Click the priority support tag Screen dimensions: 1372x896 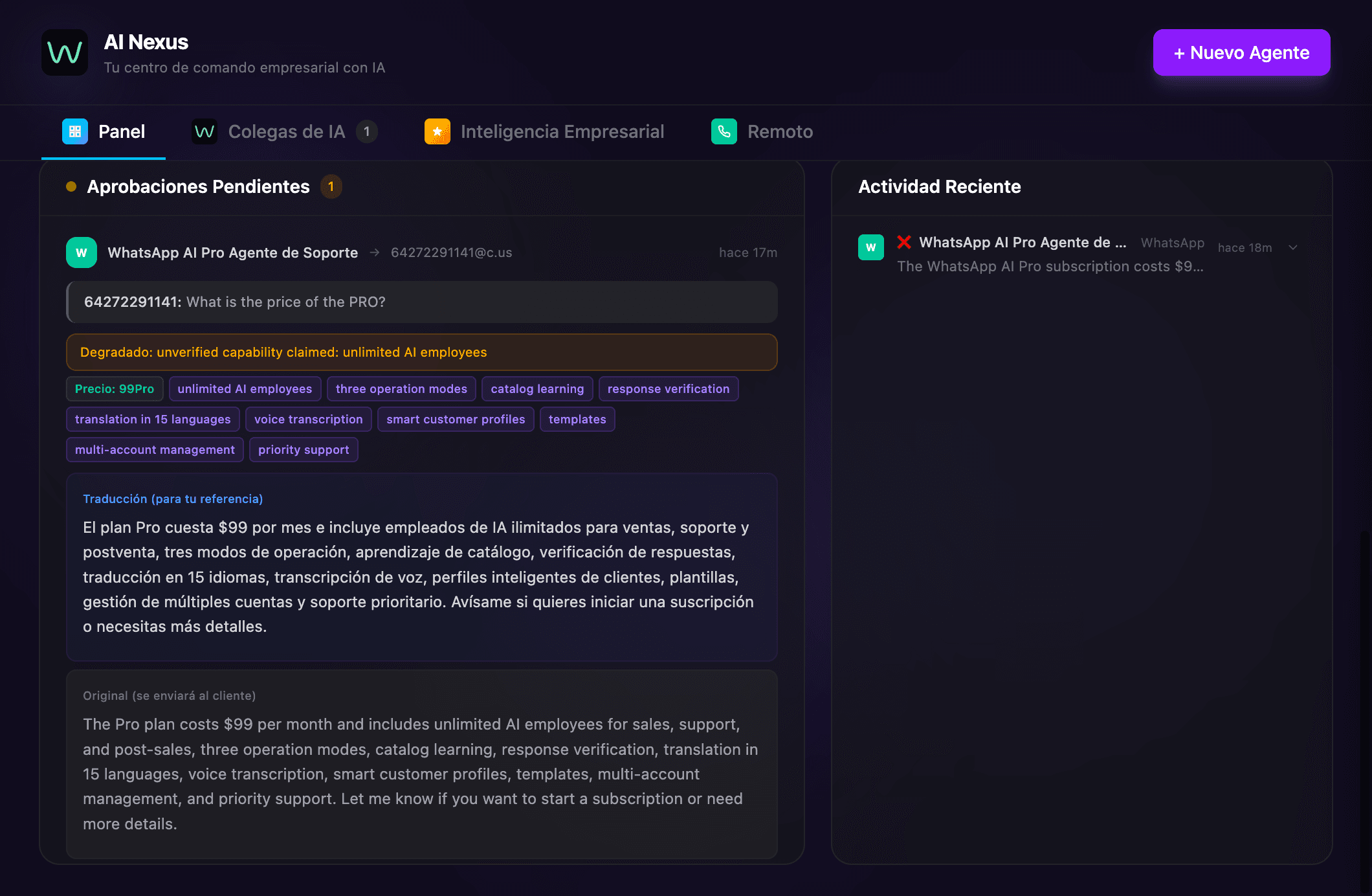pos(303,449)
